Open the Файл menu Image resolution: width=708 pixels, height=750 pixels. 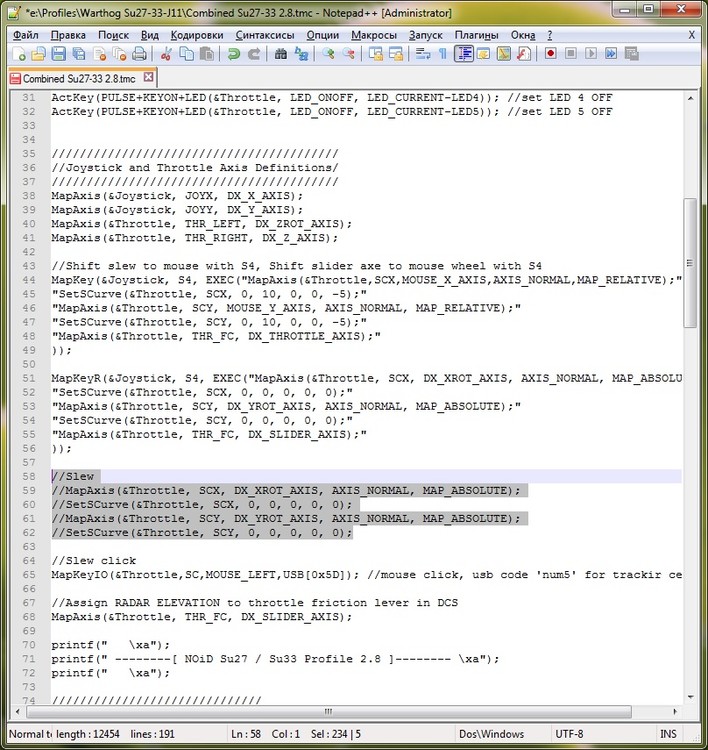click(x=26, y=35)
